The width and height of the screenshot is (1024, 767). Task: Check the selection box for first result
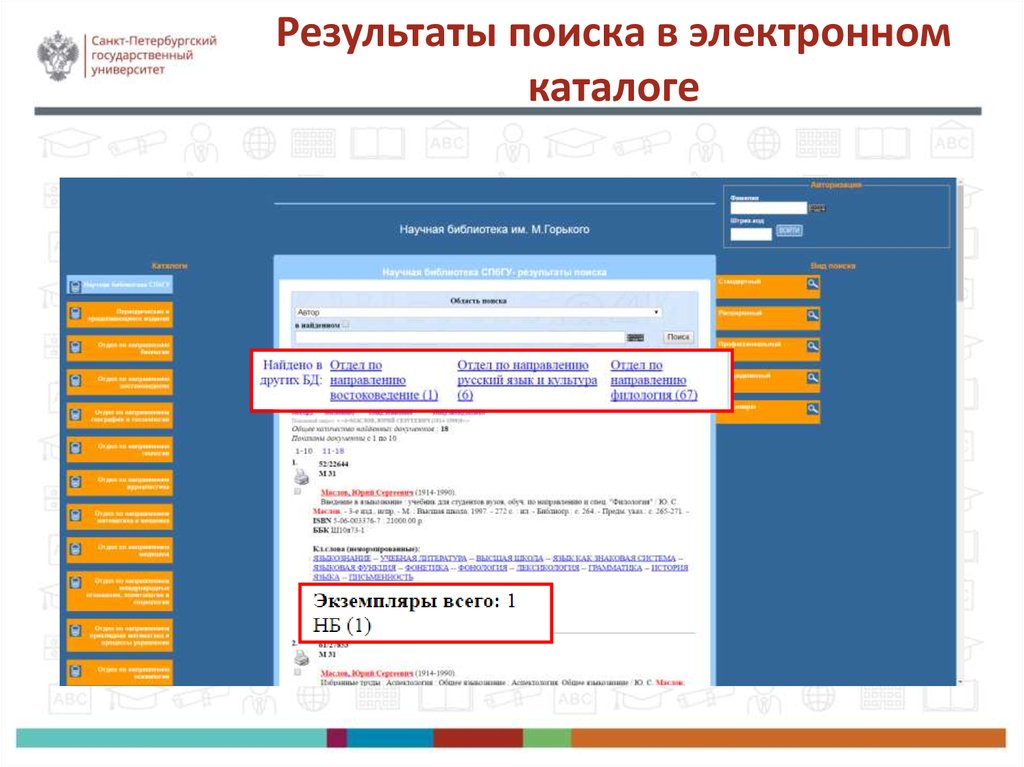298,491
